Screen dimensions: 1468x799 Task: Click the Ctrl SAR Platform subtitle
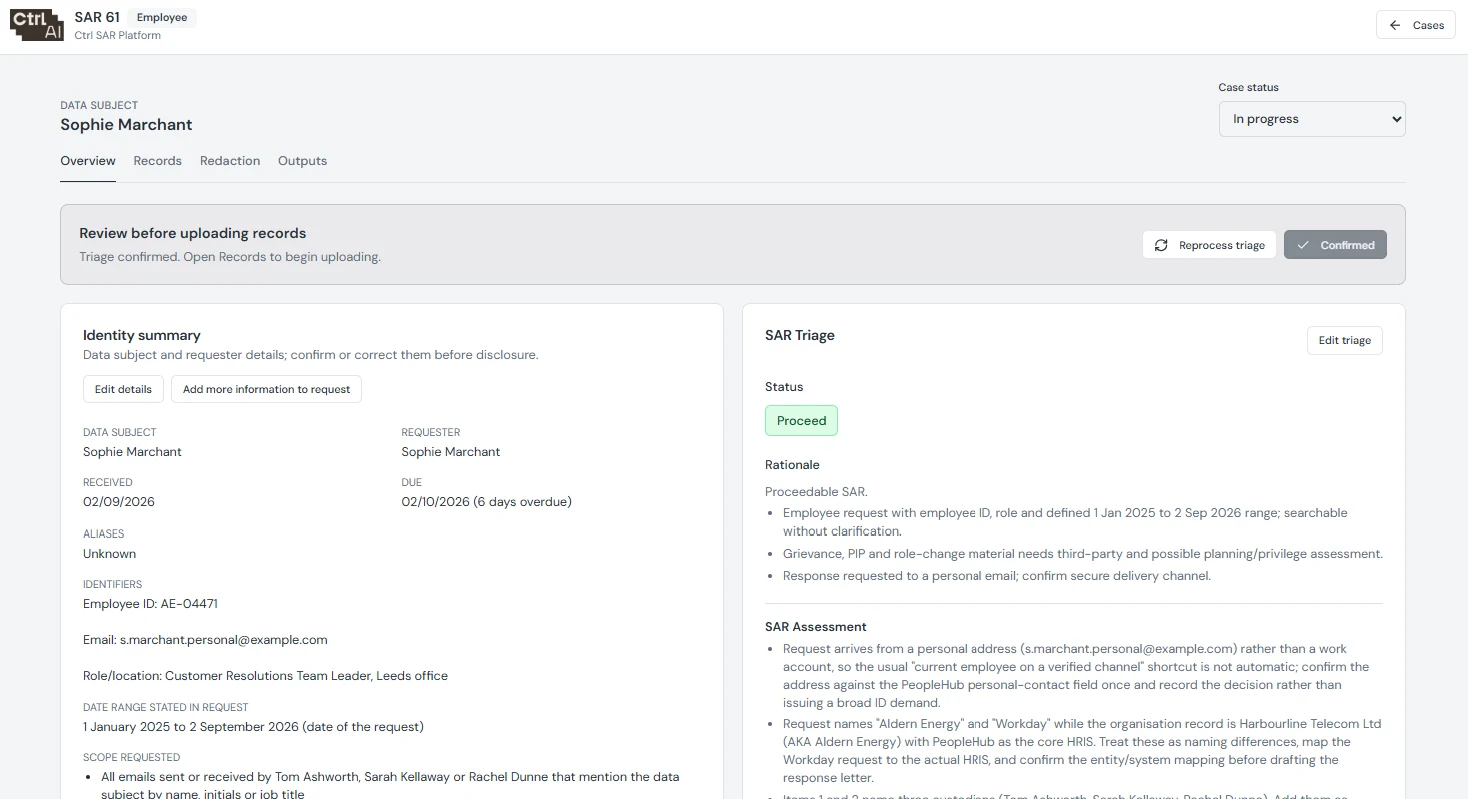tap(118, 35)
